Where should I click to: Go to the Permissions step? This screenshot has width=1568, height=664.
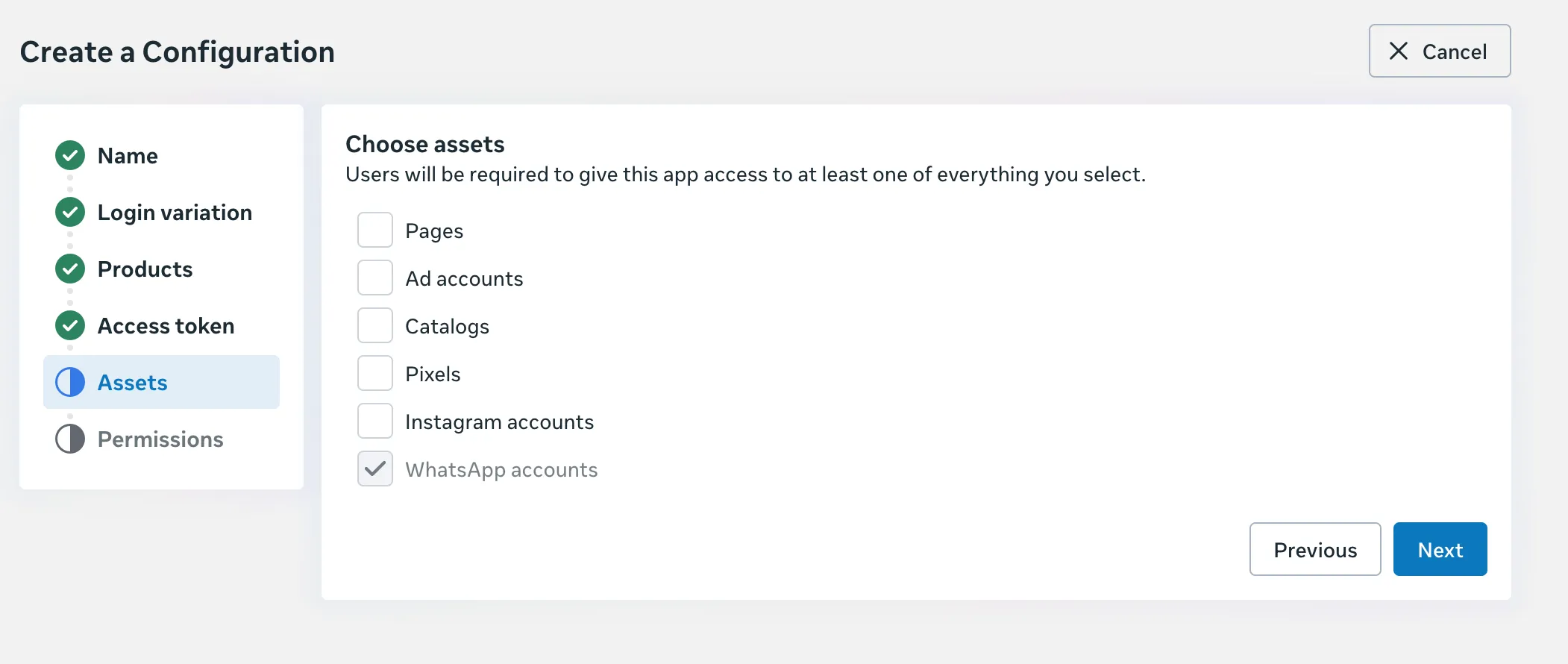point(160,439)
